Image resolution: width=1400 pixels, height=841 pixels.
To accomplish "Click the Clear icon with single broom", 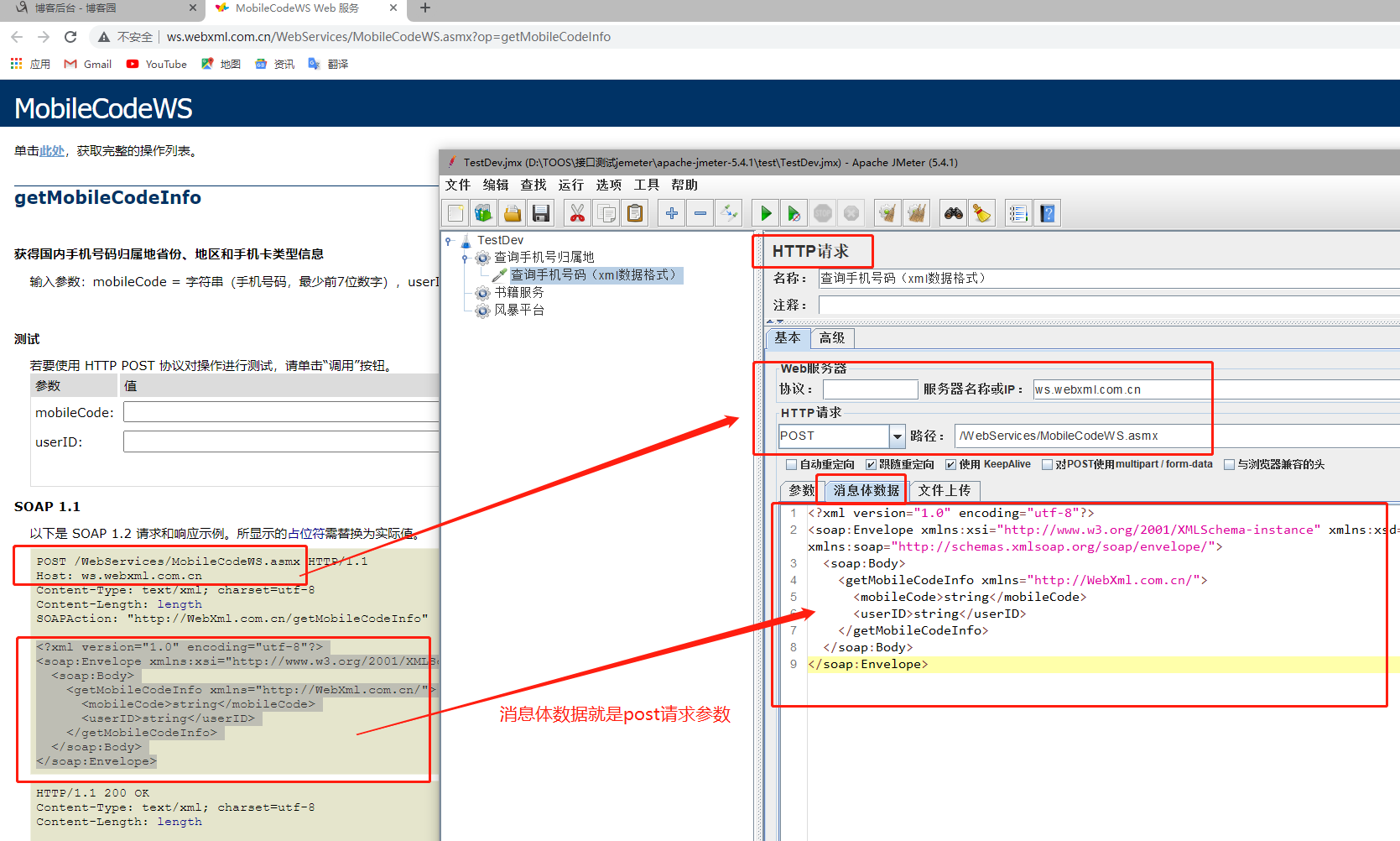I will click(x=887, y=213).
